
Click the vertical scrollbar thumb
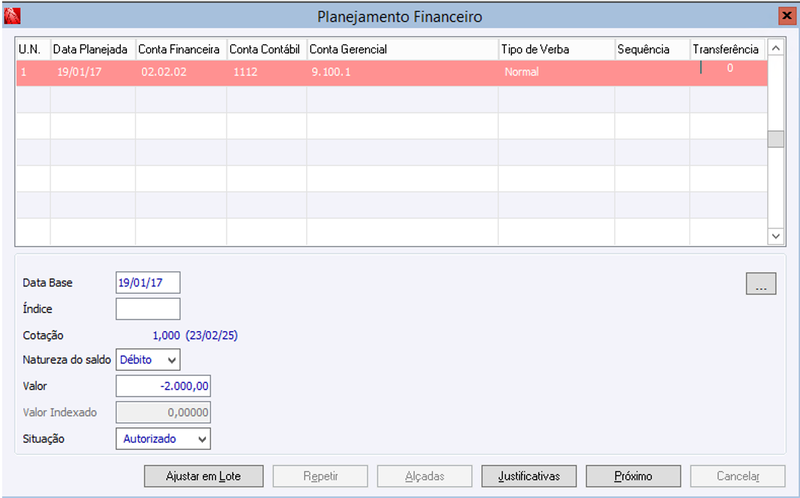pyautogui.click(x=776, y=139)
